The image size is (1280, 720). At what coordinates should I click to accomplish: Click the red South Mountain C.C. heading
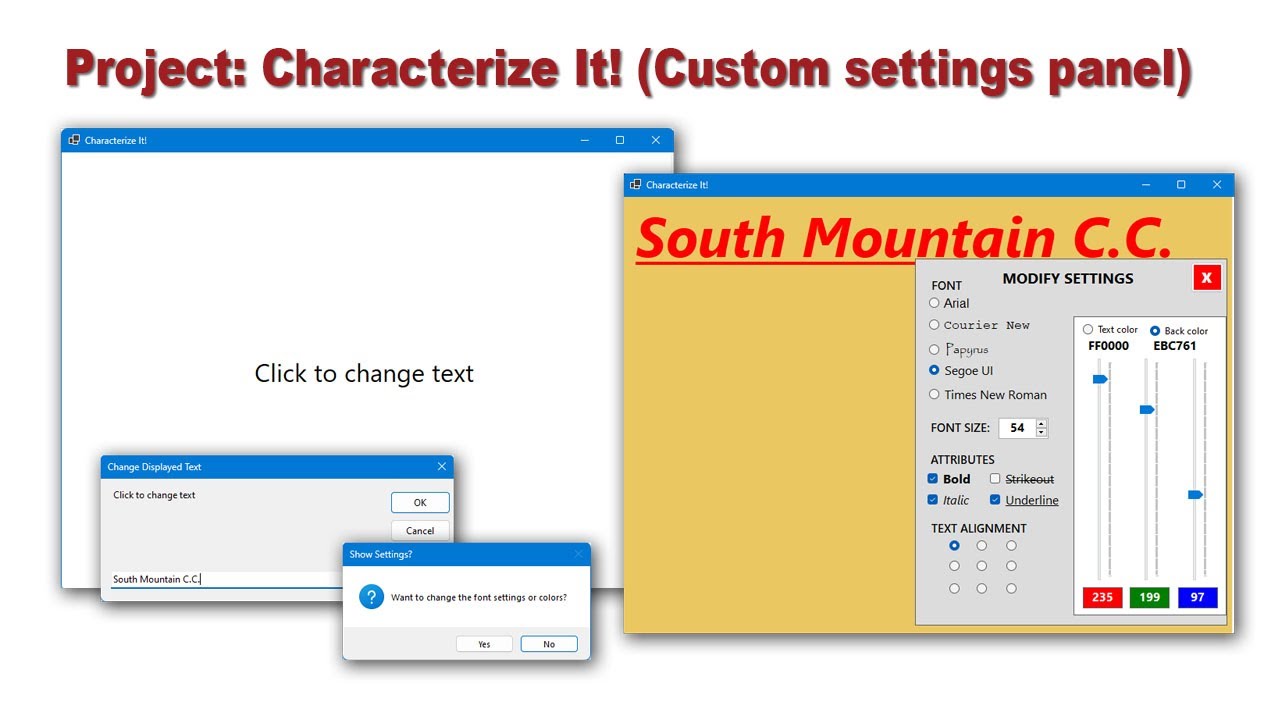point(903,238)
